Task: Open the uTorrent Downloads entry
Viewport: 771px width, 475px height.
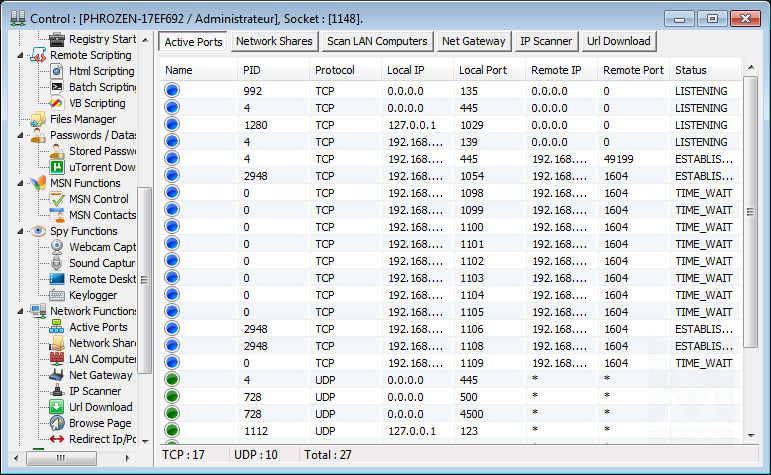Action: coord(101,167)
